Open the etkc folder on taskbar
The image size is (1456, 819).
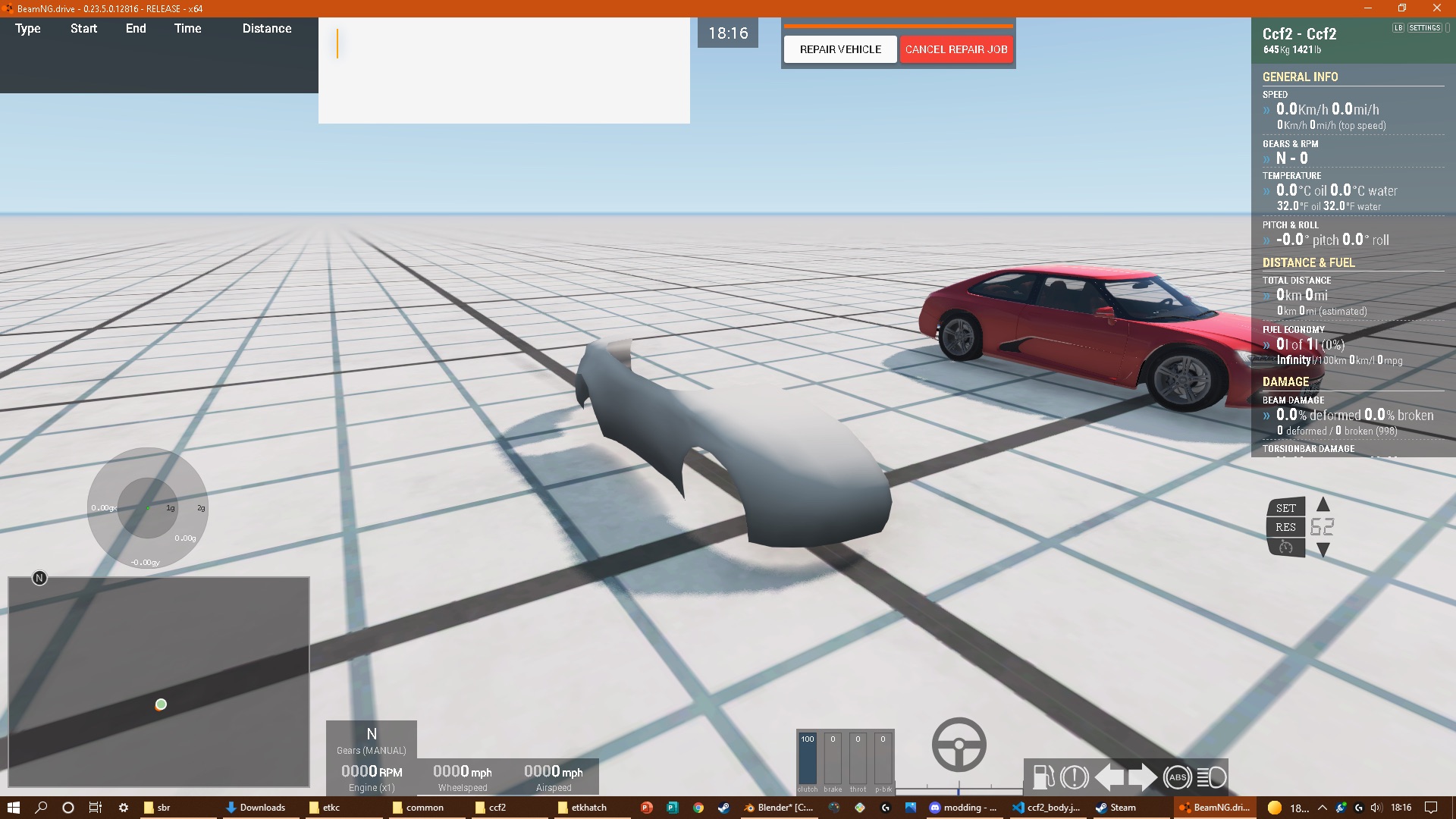(344, 808)
